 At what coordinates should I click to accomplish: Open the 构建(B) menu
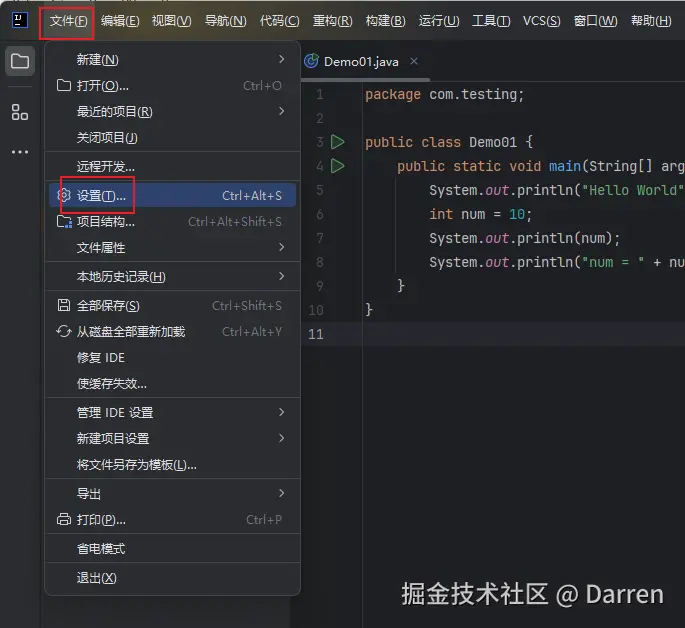(385, 21)
